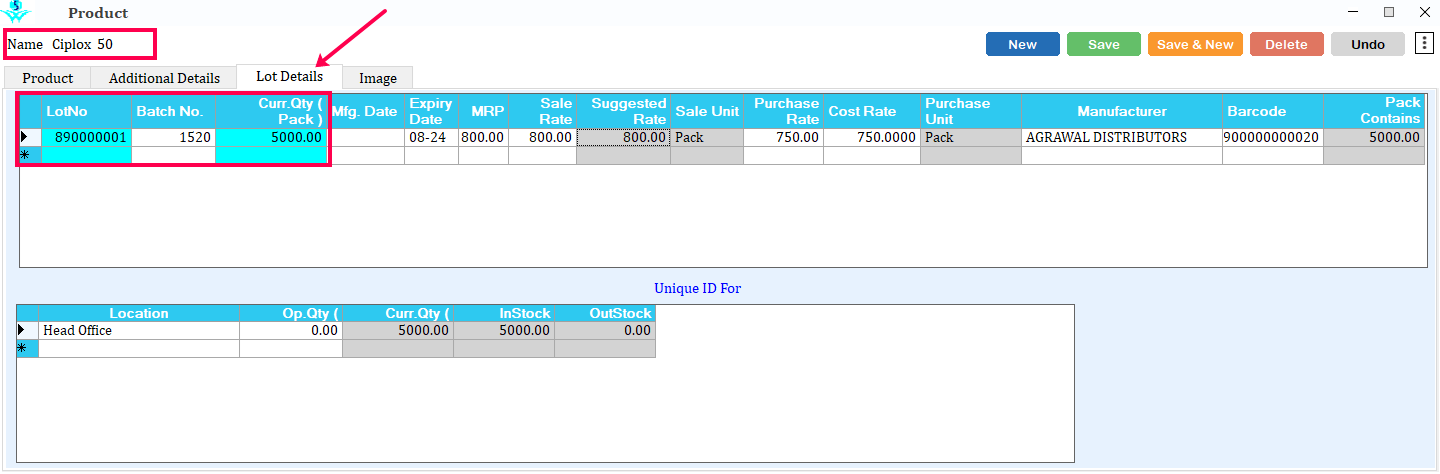Click the Sale Rate column header
This screenshot has width=1440, height=474.
point(542,111)
